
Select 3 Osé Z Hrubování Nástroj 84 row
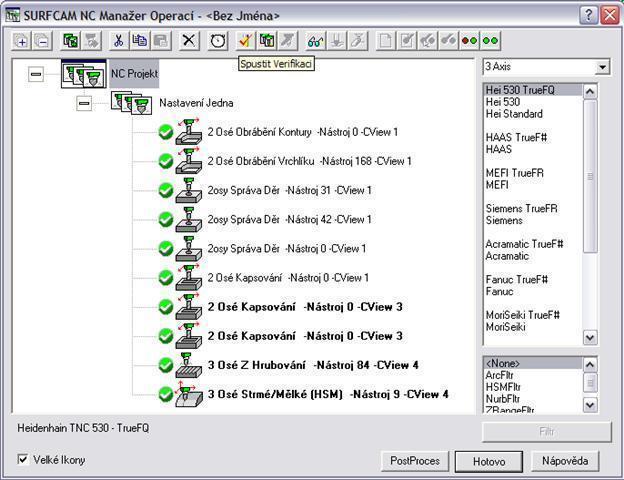click(x=313, y=365)
